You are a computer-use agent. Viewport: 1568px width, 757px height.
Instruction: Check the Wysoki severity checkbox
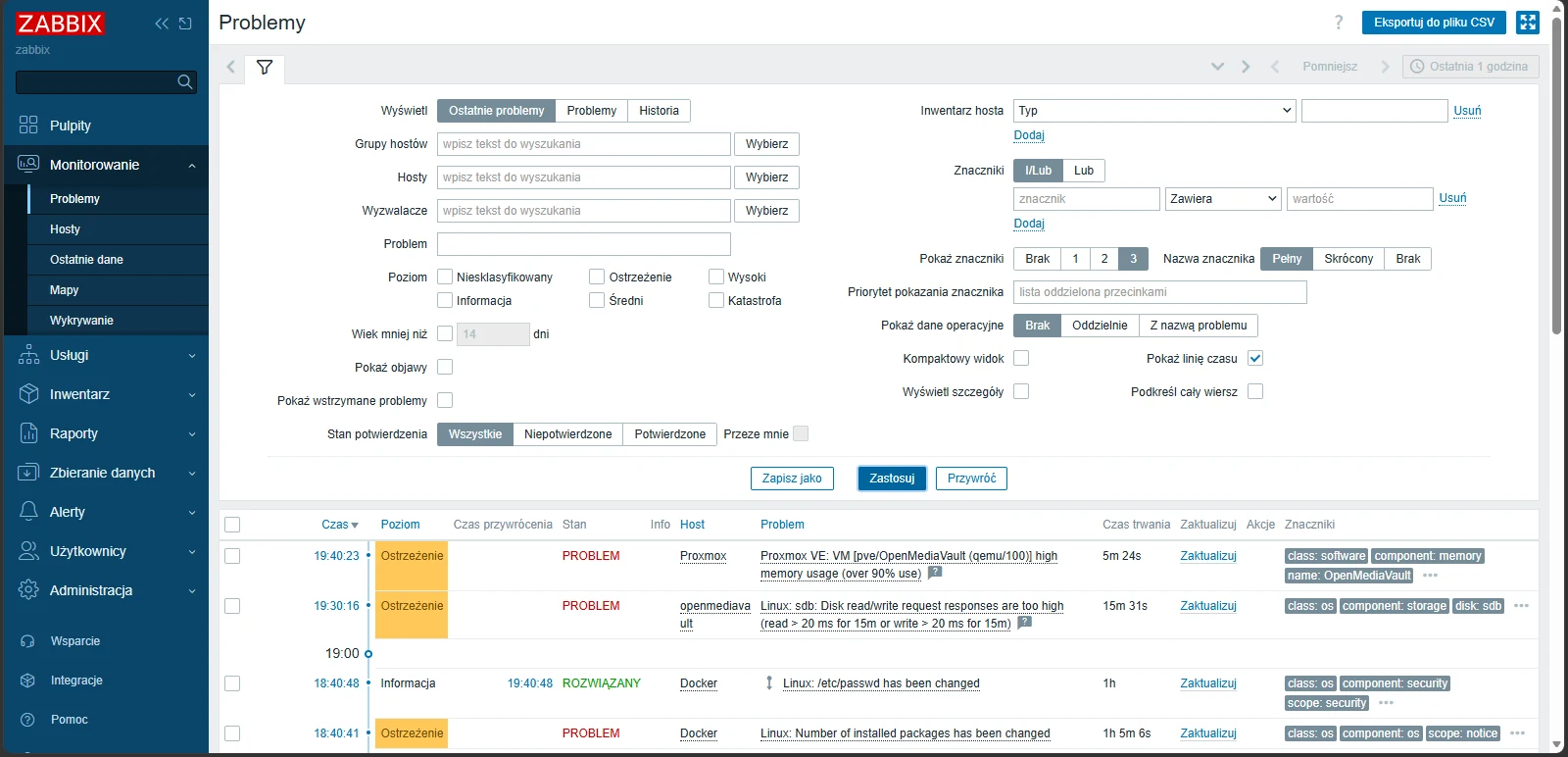pyautogui.click(x=716, y=278)
